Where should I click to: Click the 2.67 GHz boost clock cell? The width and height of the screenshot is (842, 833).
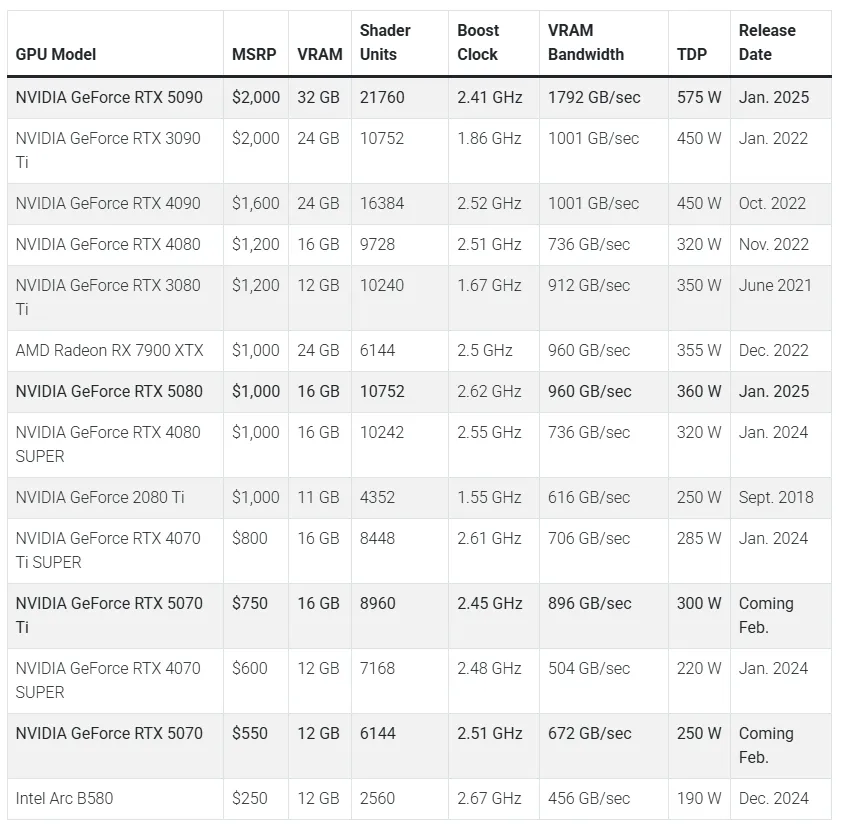(x=489, y=799)
